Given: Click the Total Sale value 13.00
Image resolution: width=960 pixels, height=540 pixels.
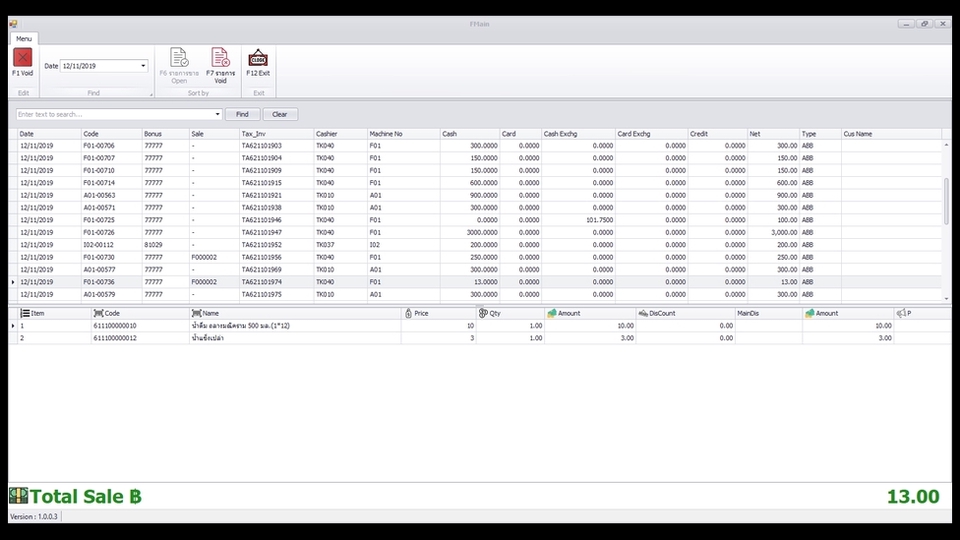Looking at the screenshot, I should coord(913,496).
